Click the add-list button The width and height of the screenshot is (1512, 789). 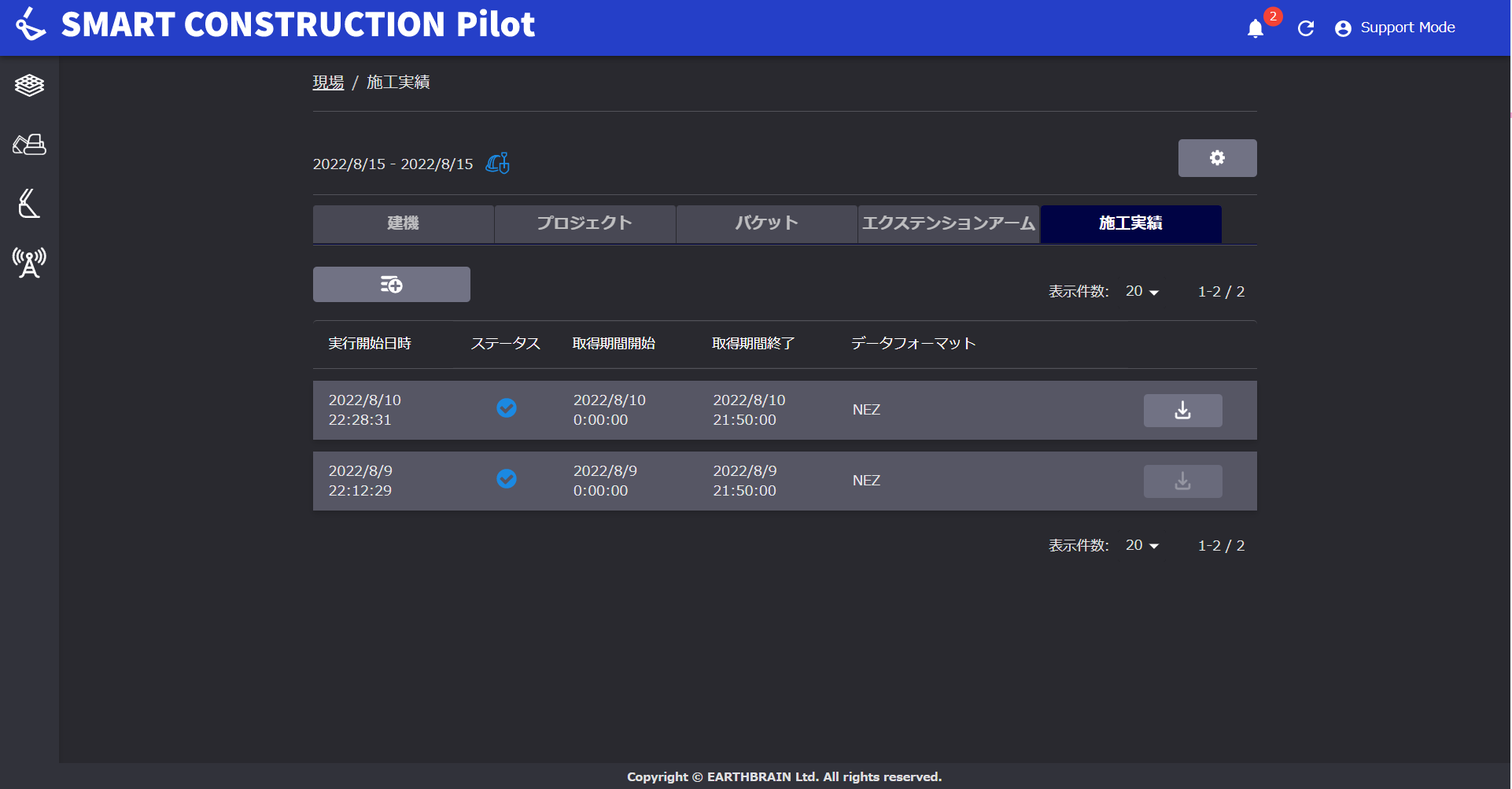point(392,284)
